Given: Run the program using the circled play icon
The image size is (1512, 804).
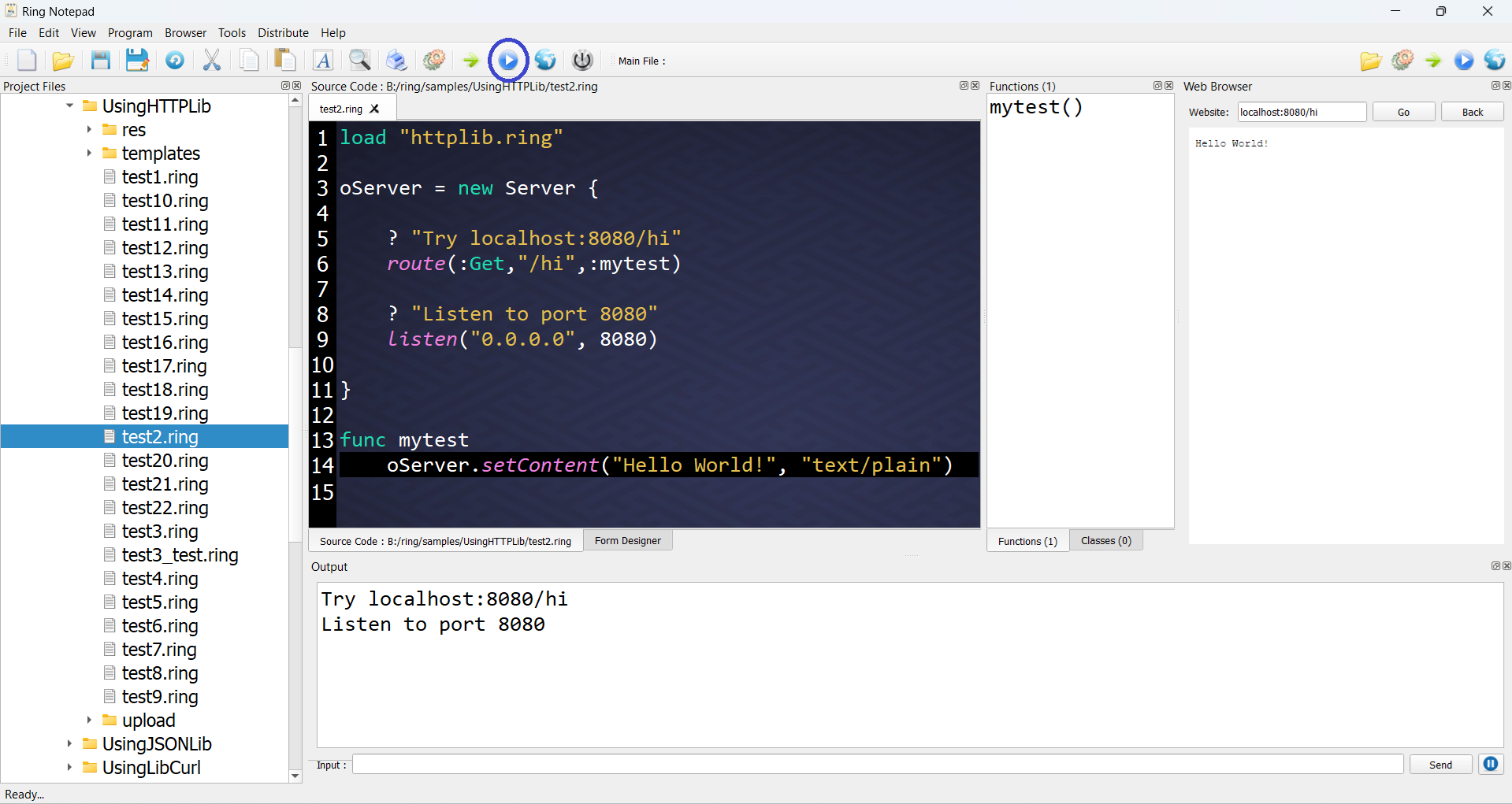Looking at the screenshot, I should [x=508, y=60].
